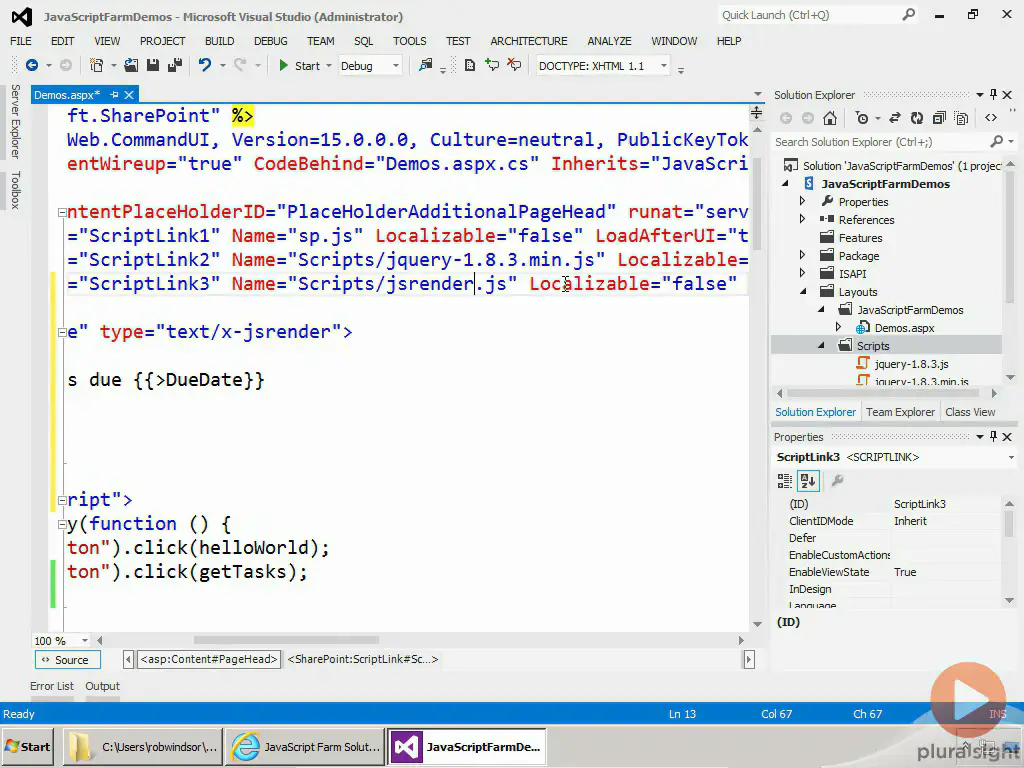Switch to the Class View tab

(x=970, y=412)
